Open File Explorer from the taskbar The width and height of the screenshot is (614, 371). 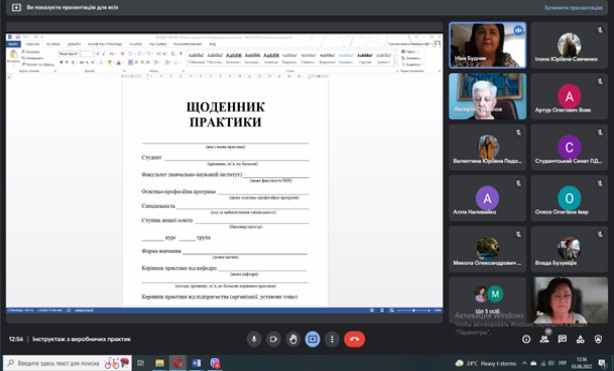[159, 363]
